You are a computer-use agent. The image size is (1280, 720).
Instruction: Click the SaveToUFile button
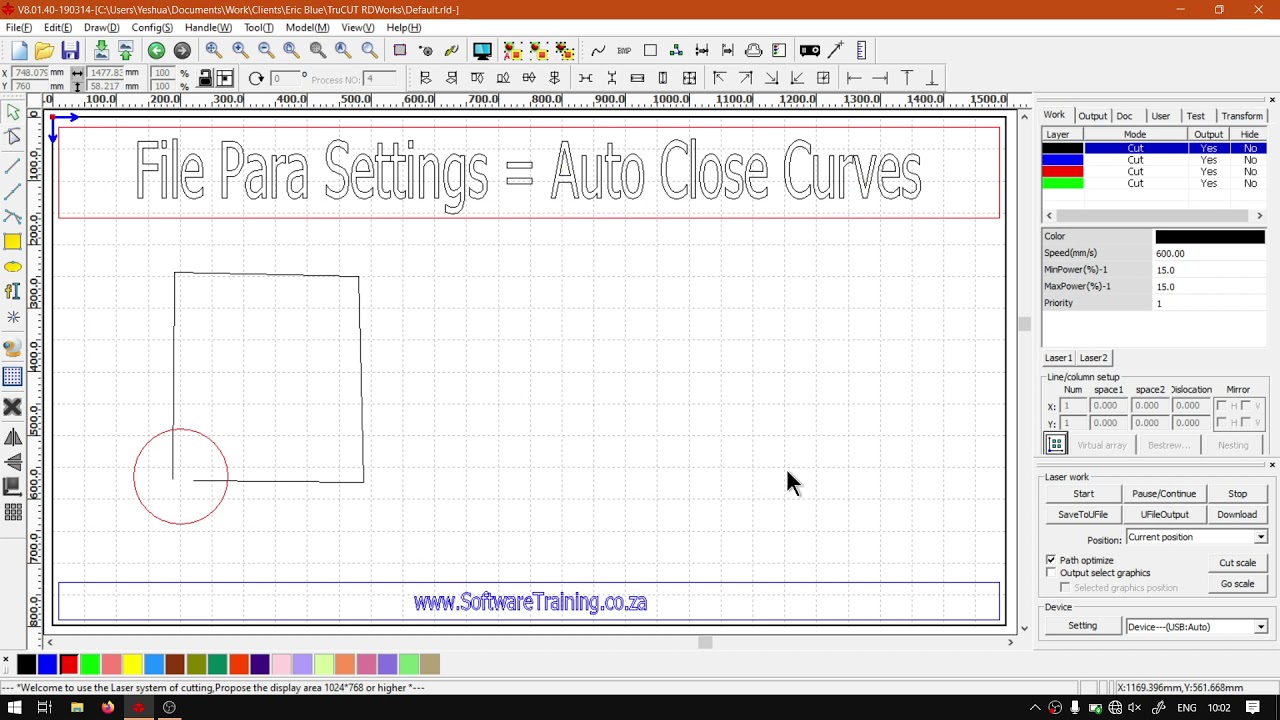tap(1083, 515)
